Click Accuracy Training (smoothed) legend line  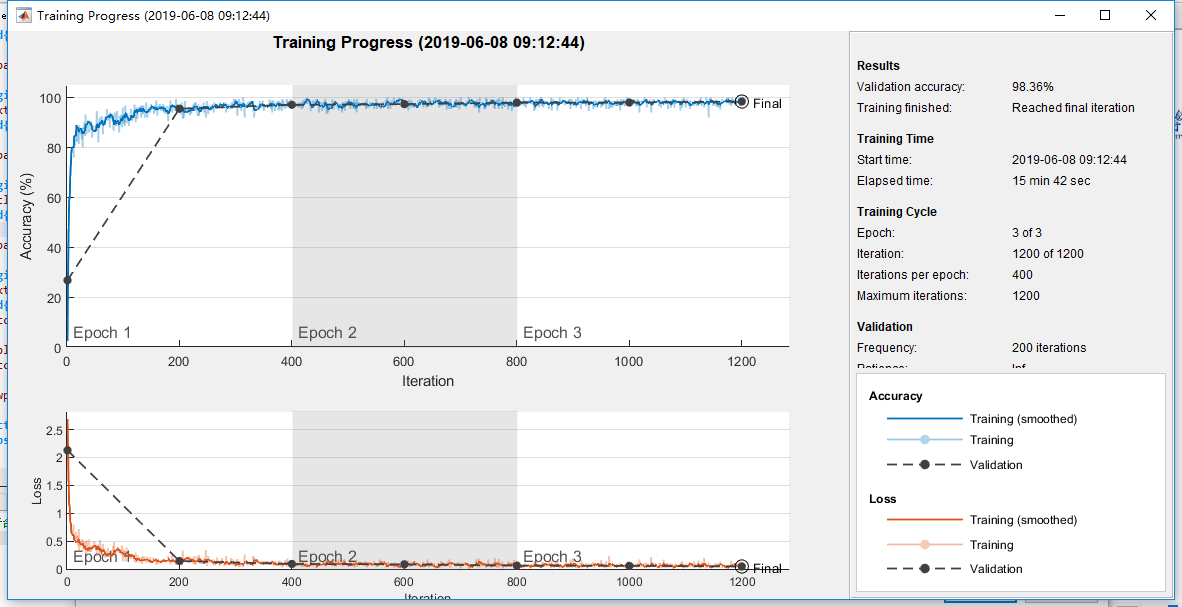point(925,418)
